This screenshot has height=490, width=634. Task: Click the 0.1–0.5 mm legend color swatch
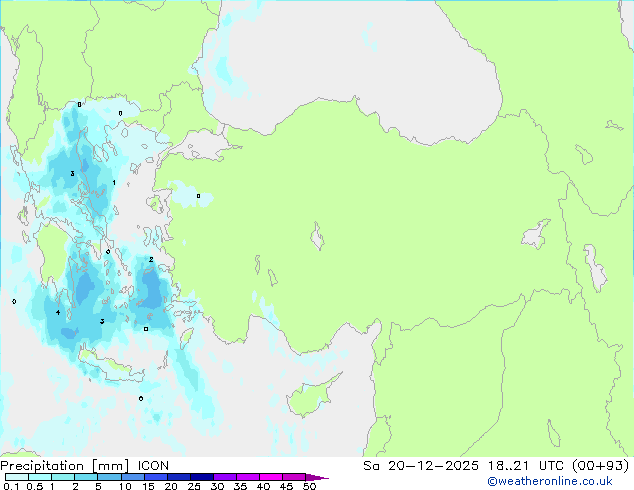click(17, 477)
